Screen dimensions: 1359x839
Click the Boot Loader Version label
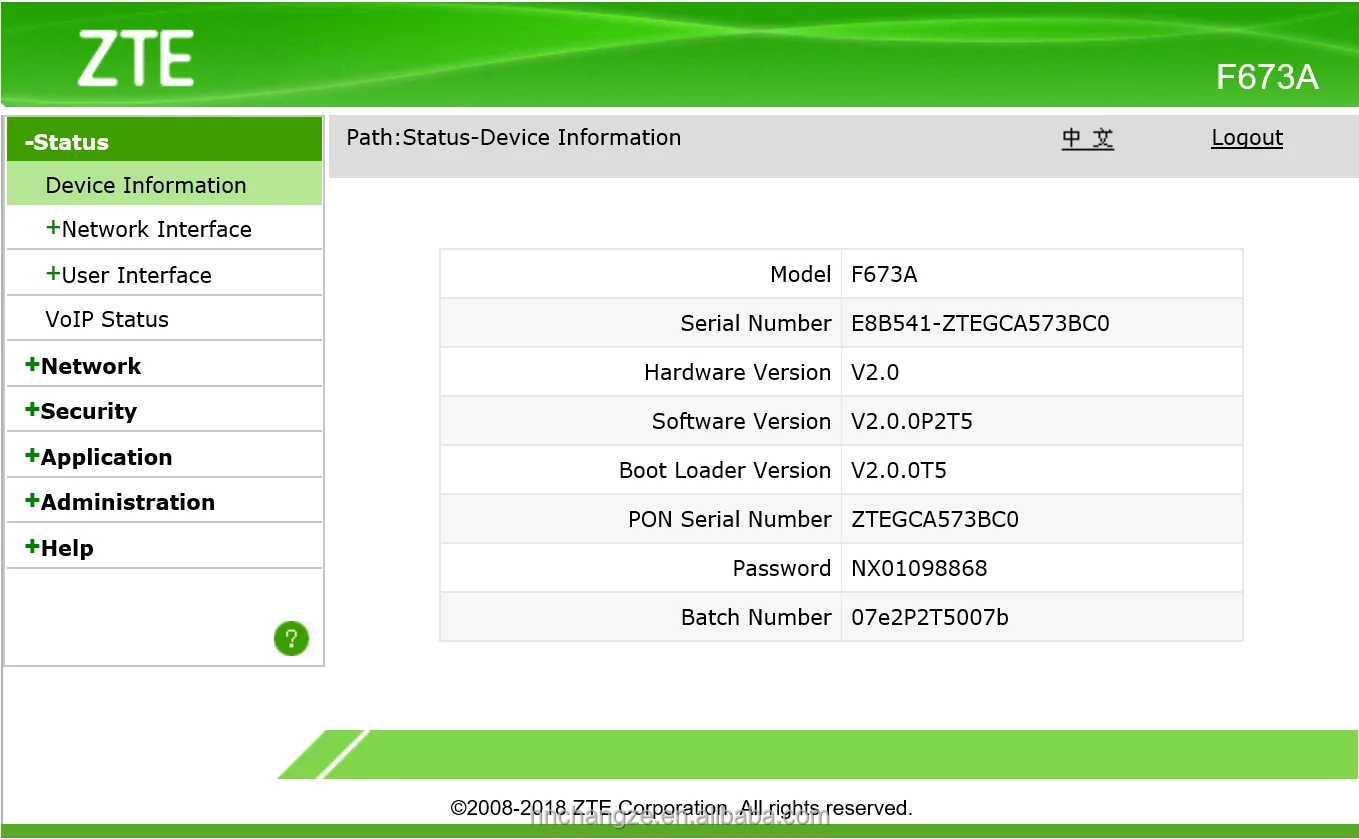point(725,470)
